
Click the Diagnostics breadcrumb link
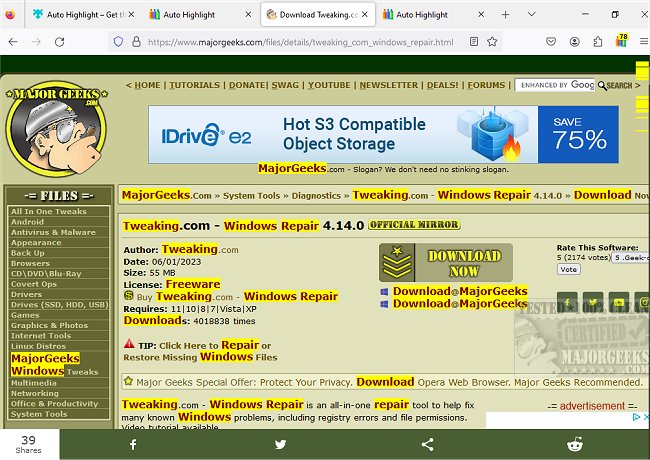(x=316, y=196)
